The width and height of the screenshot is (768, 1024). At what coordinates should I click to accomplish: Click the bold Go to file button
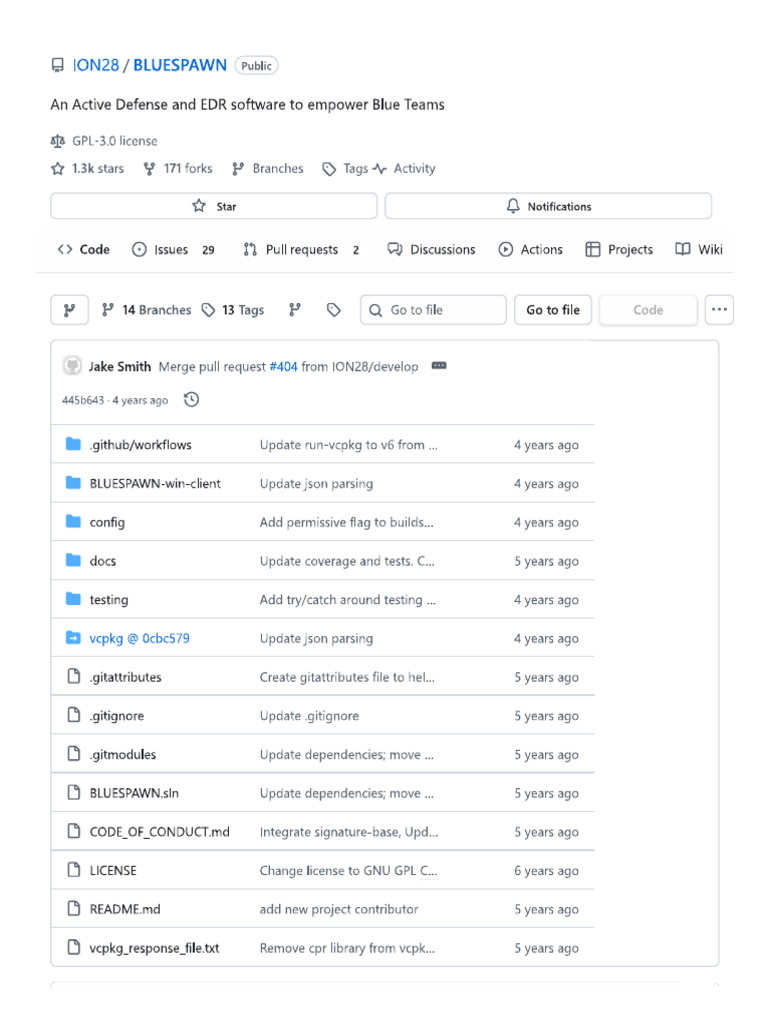click(553, 310)
